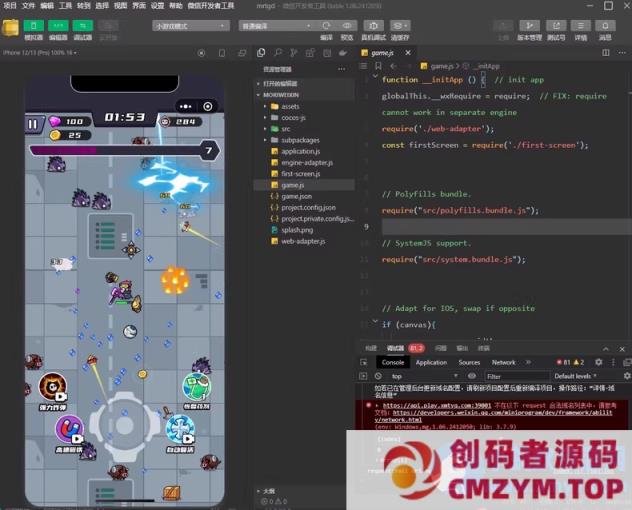Detach the simulator into separate window

[x=242, y=53]
